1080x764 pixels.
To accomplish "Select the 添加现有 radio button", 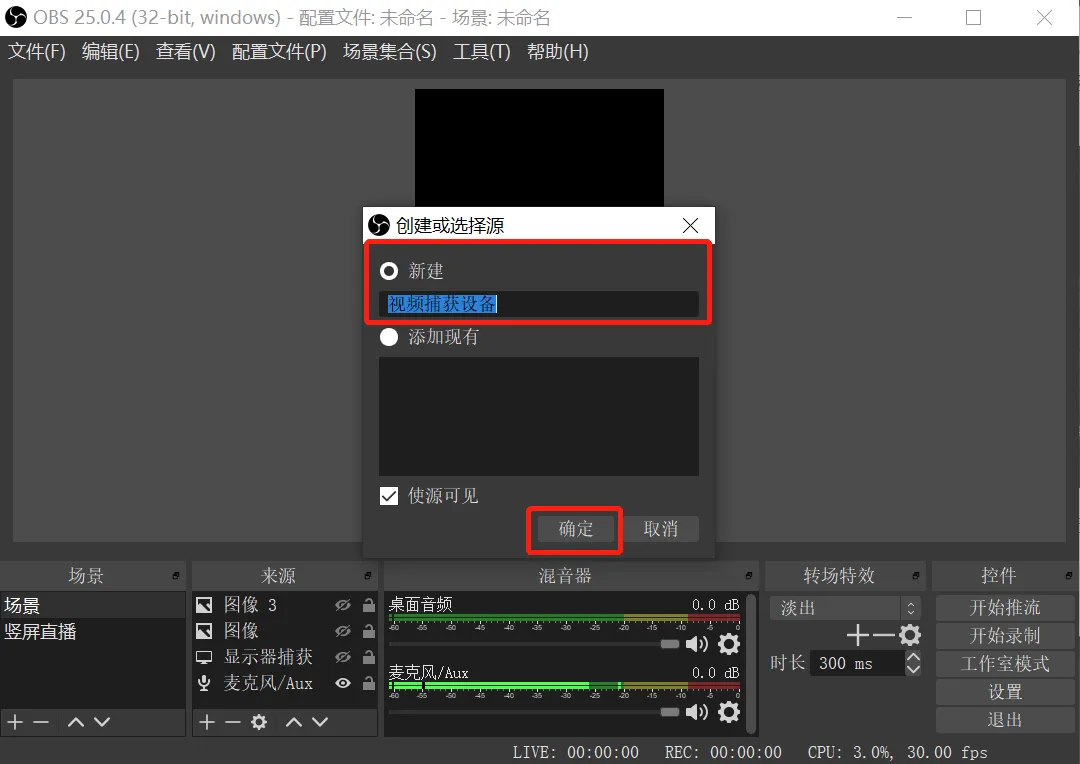I will pyautogui.click(x=389, y=337).
